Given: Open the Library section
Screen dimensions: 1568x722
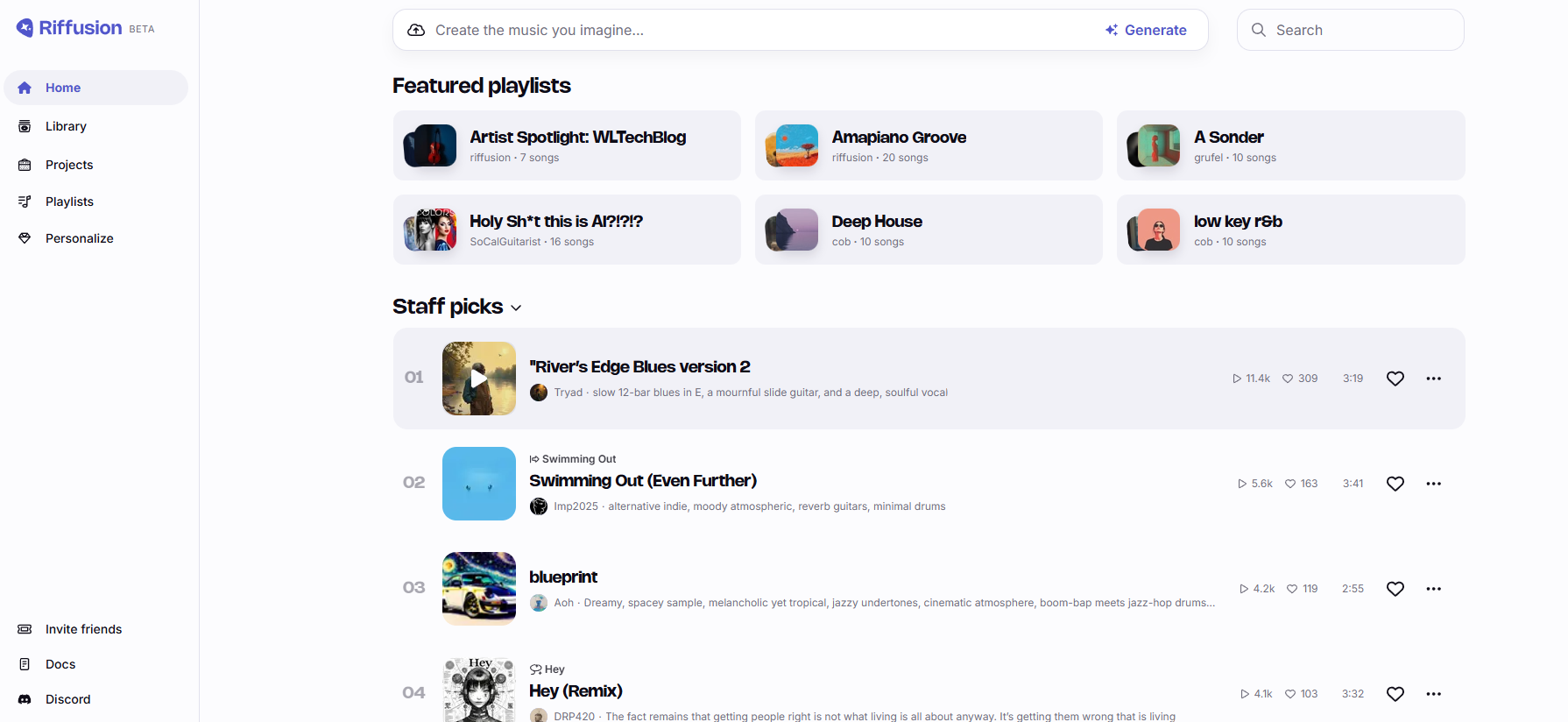Looking at the screenshot, I should [95, 126].
